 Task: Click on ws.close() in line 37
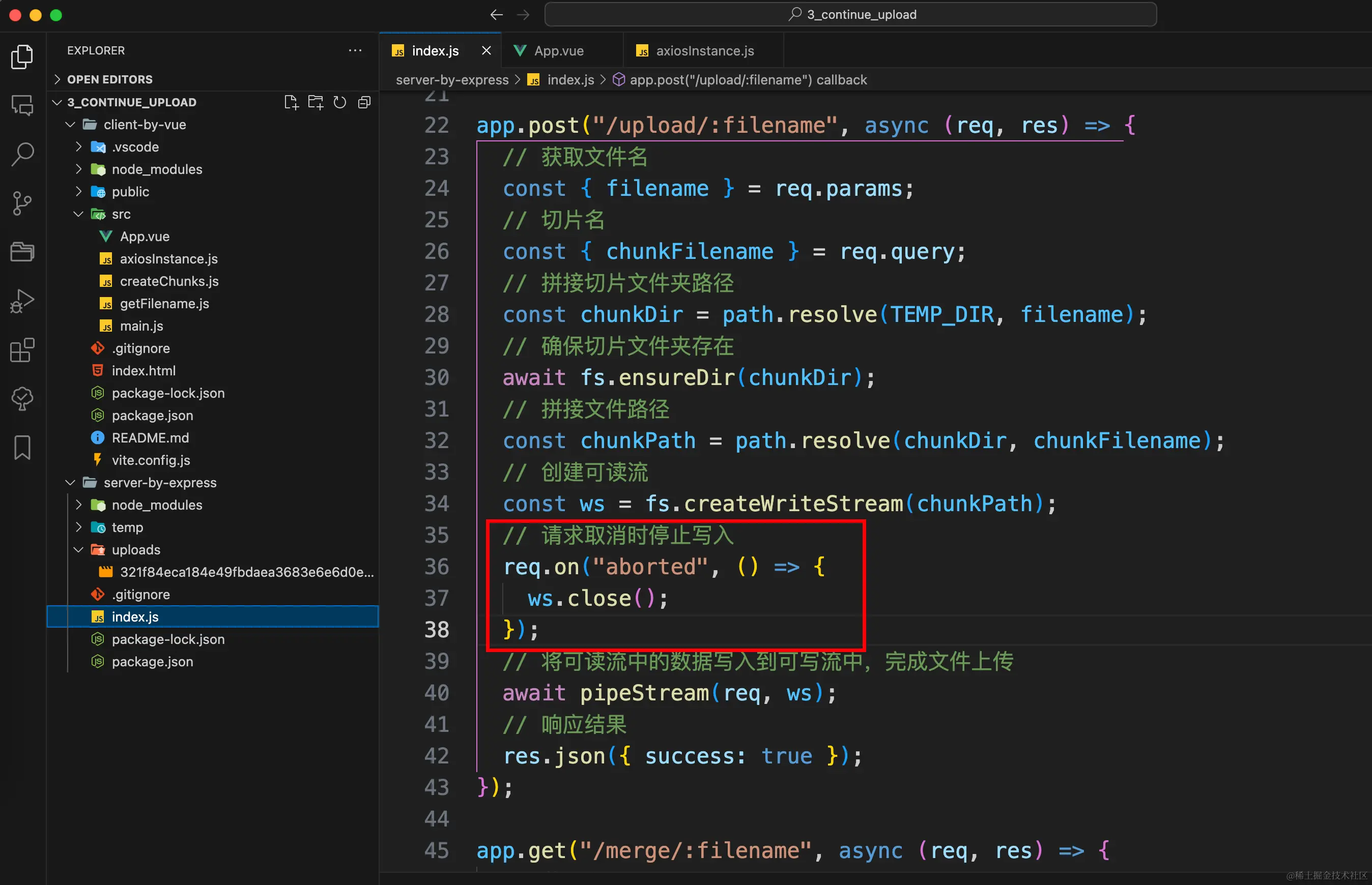(597, 599)
